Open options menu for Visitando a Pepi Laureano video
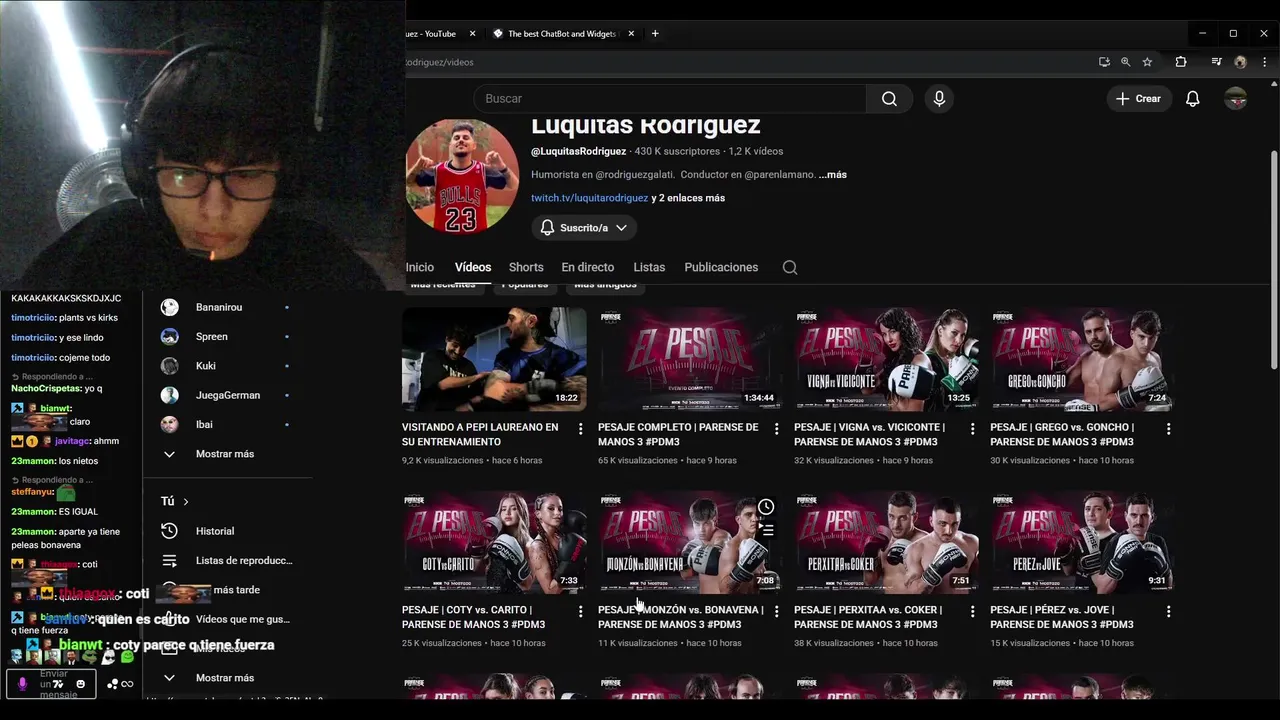The width and height of the screenshot is (1280, 720). tap(580, 428)
